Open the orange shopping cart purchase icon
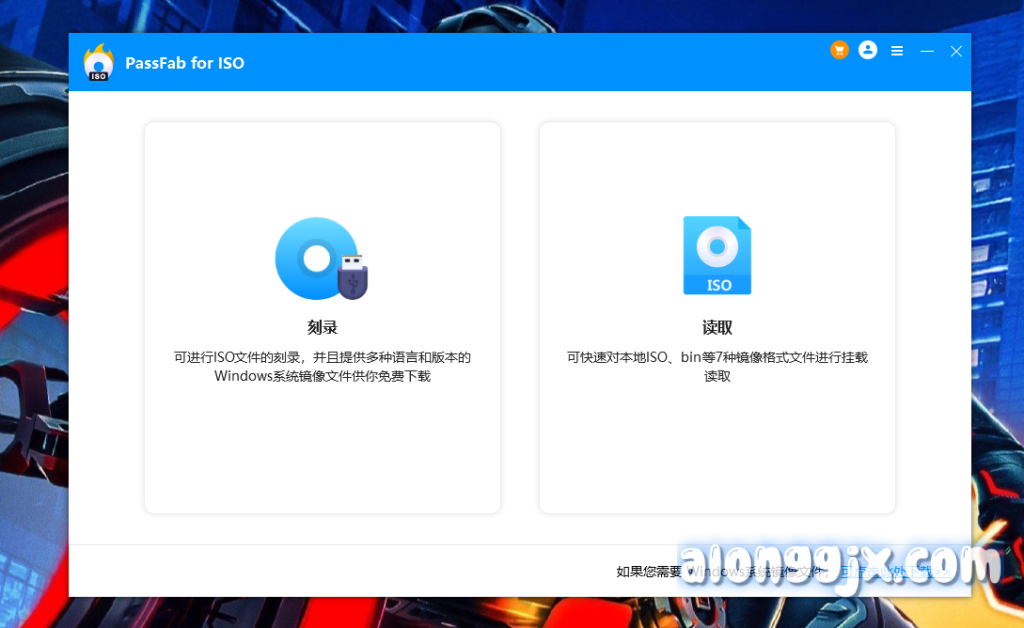Image resolution: width=1024 pixels, height=628 pixels. [x=839, y=50]
